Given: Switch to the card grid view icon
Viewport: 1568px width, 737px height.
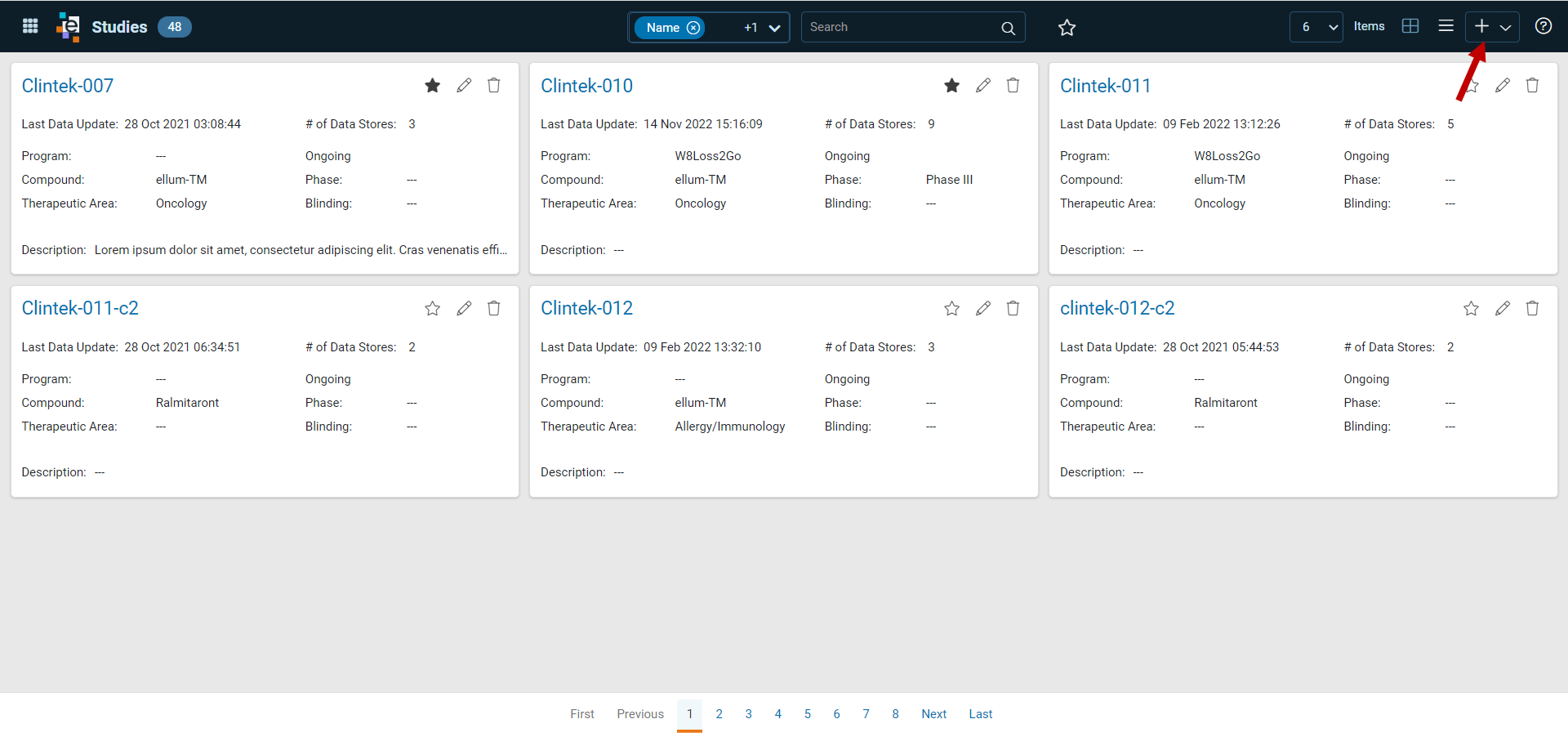Looking at the screenshot, I should (x=1410, y=26).
